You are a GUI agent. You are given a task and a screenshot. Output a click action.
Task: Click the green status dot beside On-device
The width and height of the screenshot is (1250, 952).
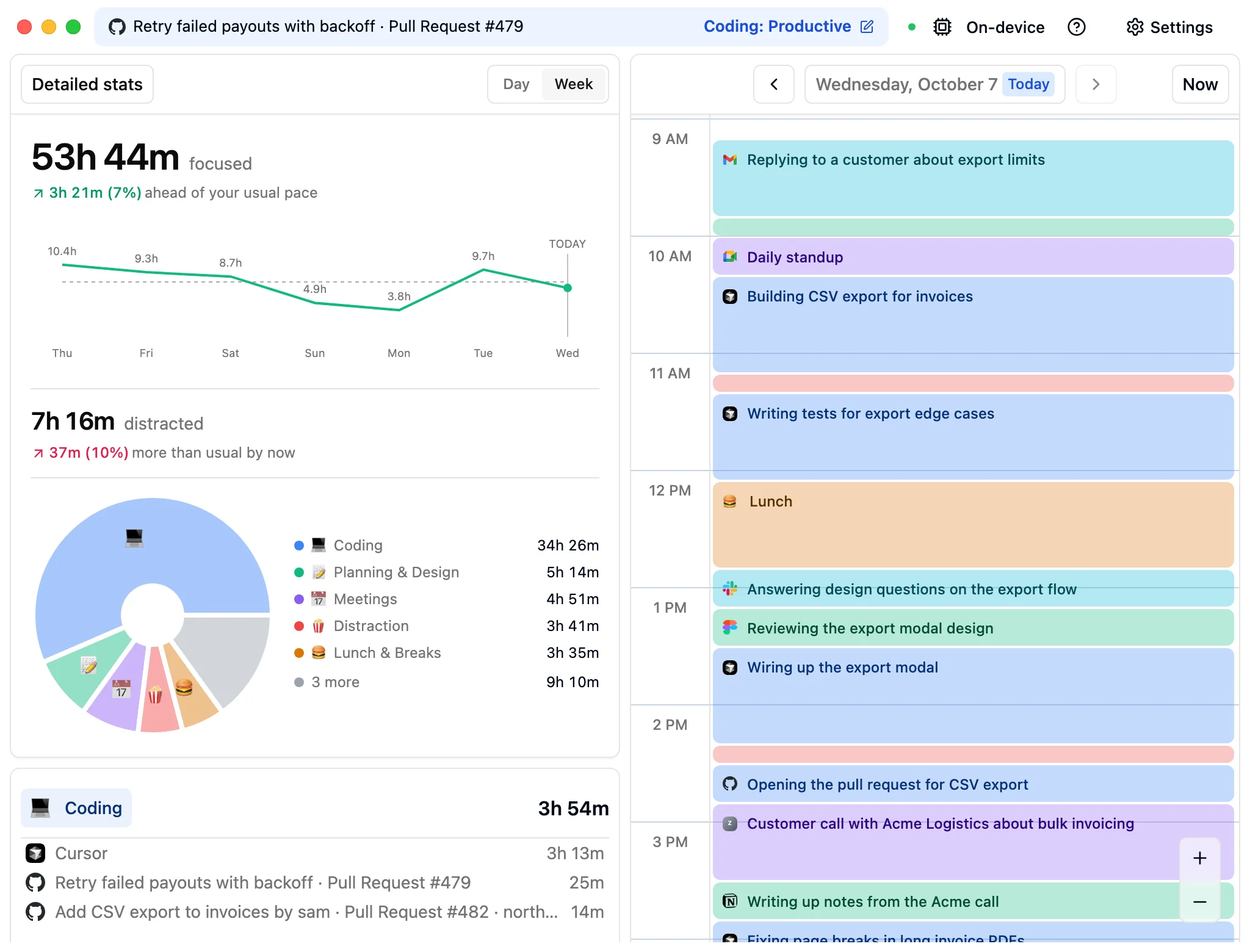pyautogui.click(x=912, y=27)
